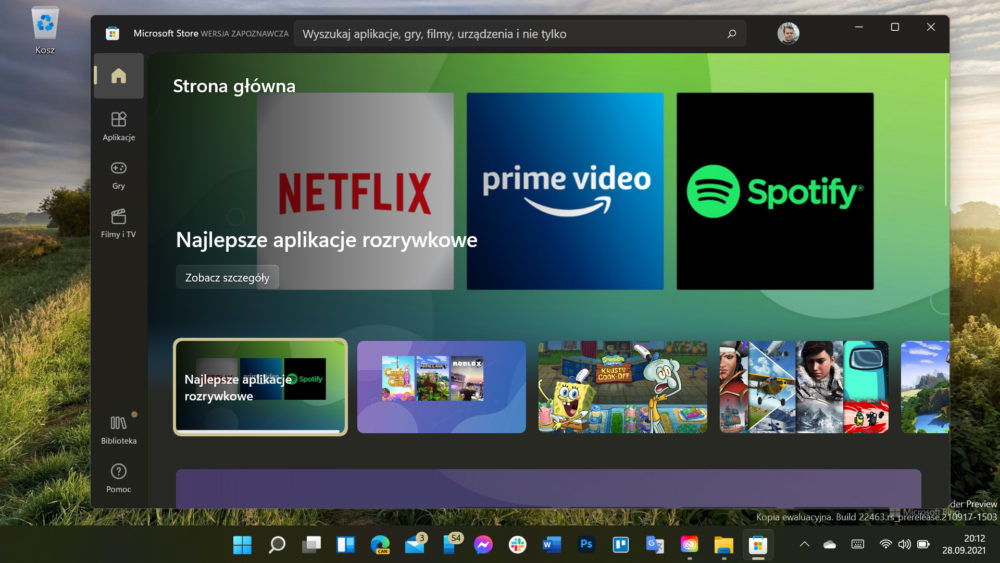This screenshot has height=563, width=1000.
Task: Click the volume speaker tray icon
Action: pos(904,545)
